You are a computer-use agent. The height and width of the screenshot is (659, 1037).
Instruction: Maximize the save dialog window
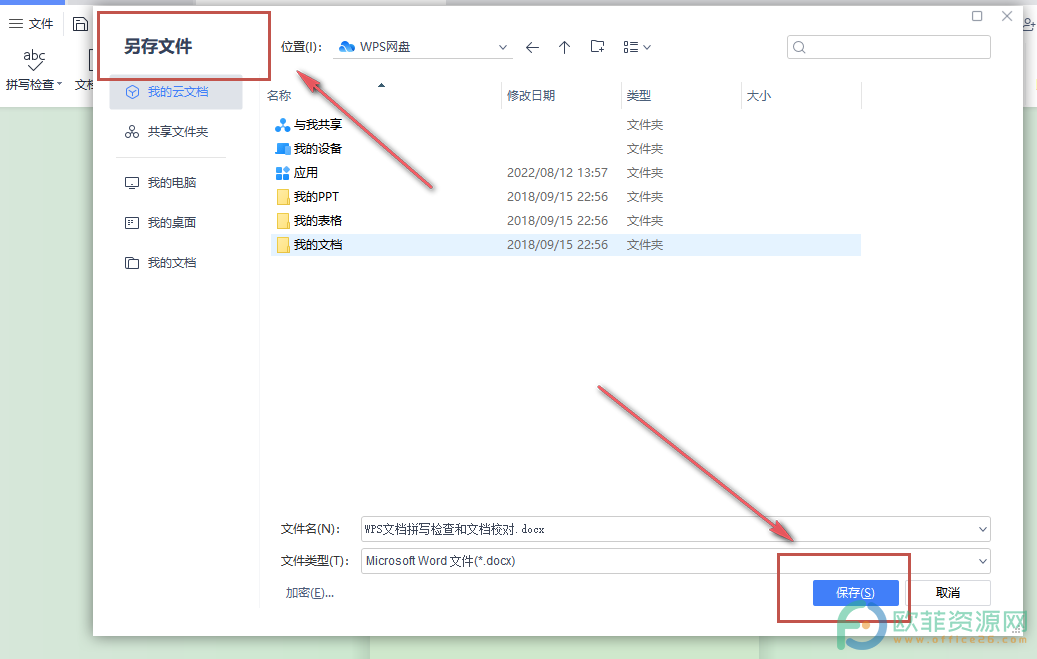[977, 16]
